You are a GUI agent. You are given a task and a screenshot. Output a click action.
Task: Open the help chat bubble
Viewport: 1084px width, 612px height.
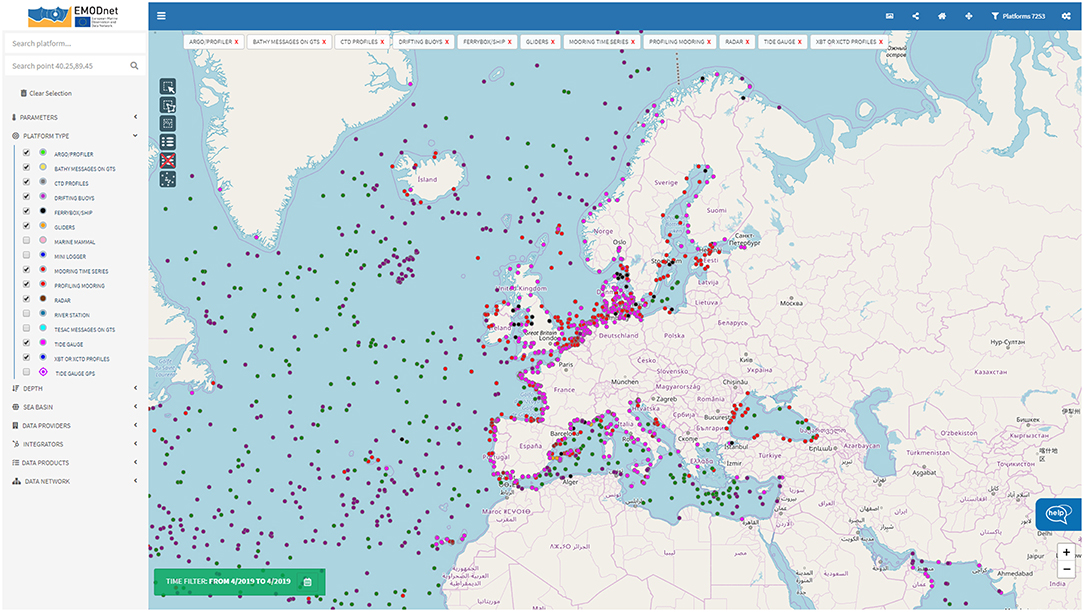(1058, 514)
